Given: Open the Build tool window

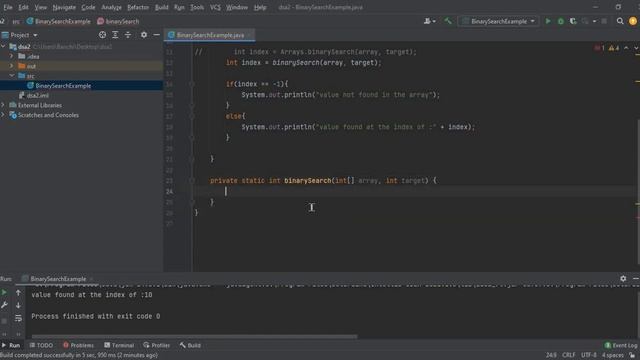Looking at the screenshot, I should tap(190, 345).
